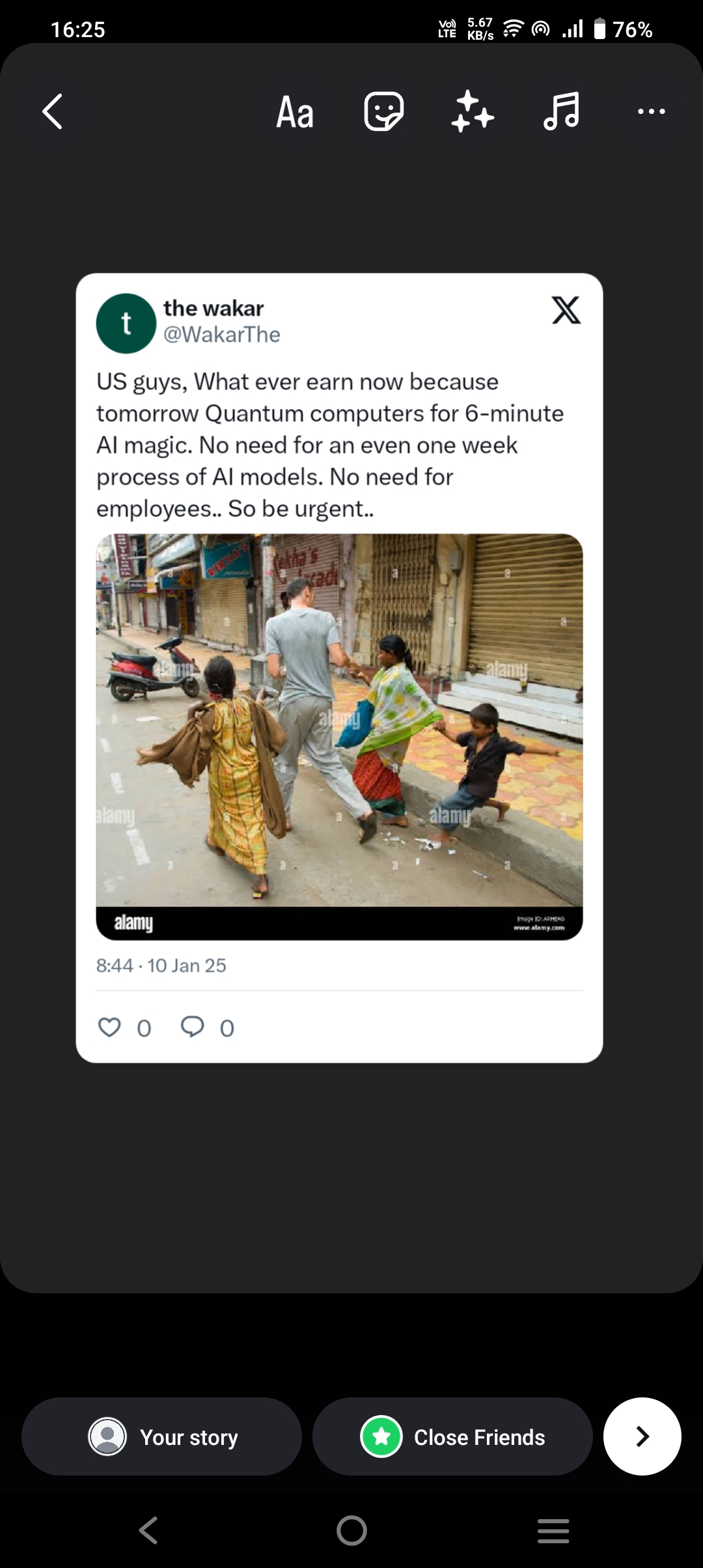Open the Aa text tool
703x1568 pixels.
(x=295, y=112)
